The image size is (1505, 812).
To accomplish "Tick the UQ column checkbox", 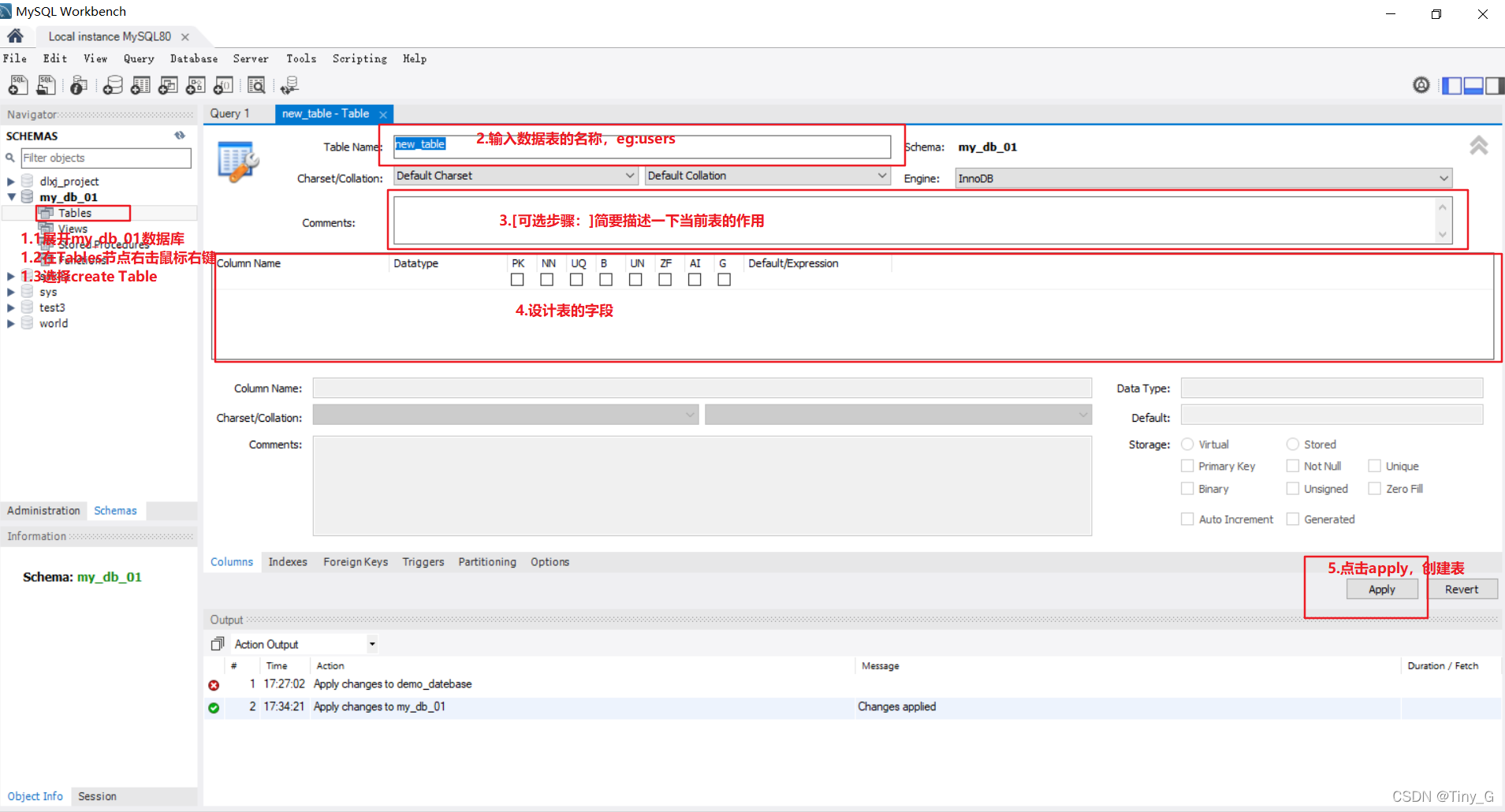I will point(576,280).
